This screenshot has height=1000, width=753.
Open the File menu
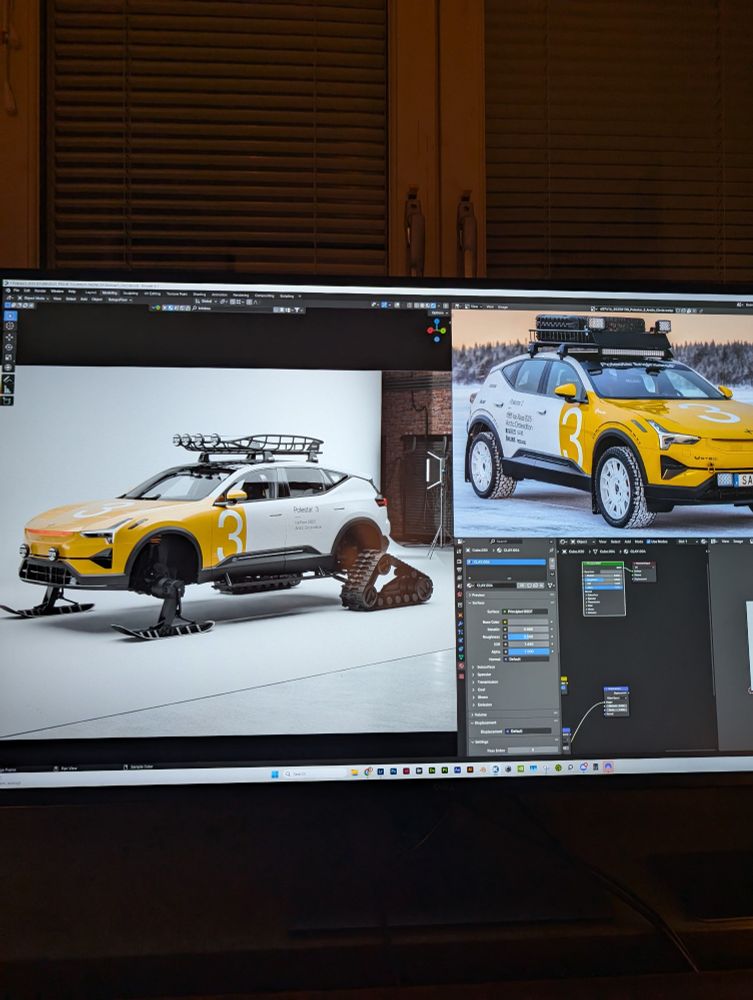[16, 291]
